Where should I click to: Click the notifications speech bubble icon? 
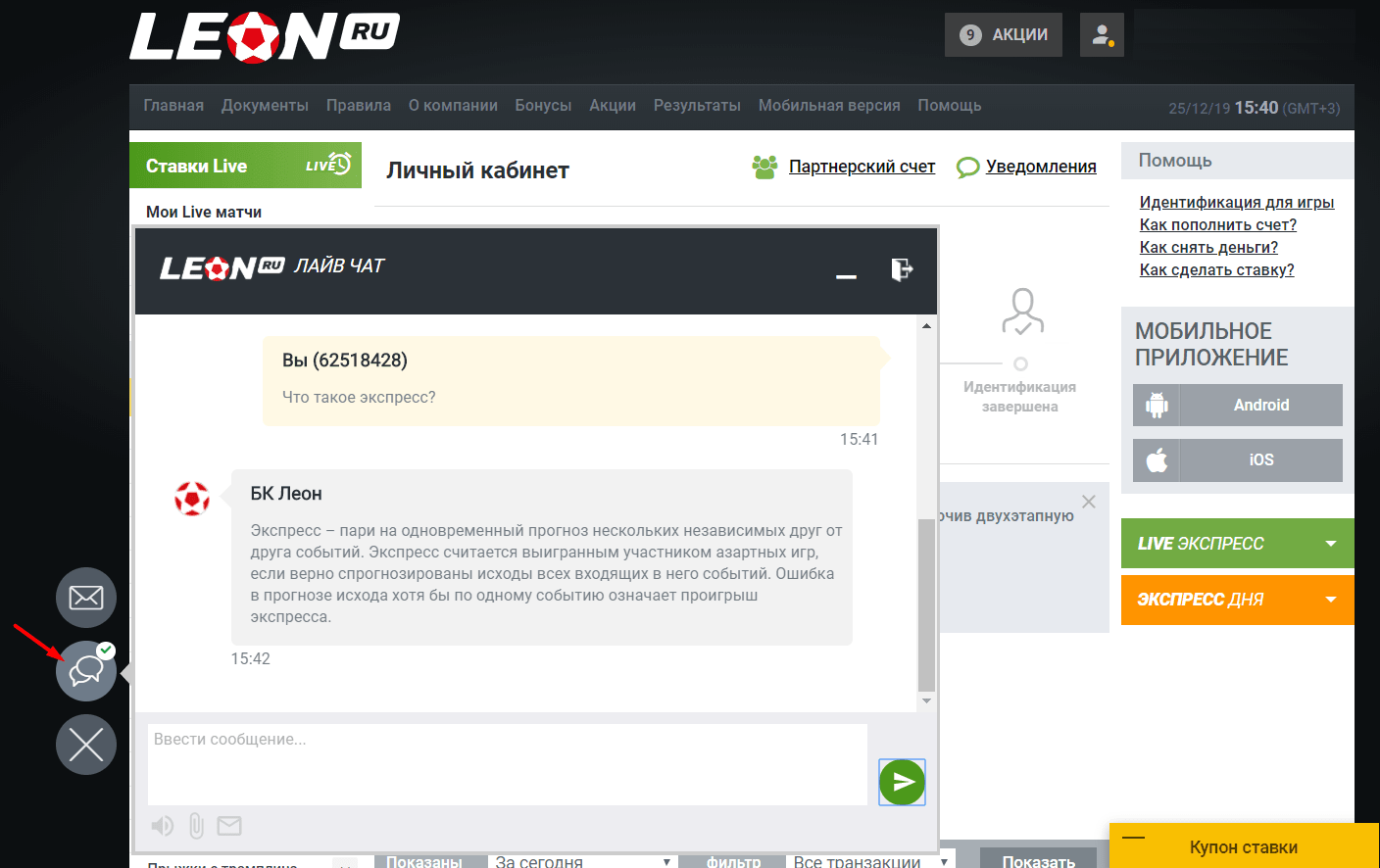(x=967, y=168)
